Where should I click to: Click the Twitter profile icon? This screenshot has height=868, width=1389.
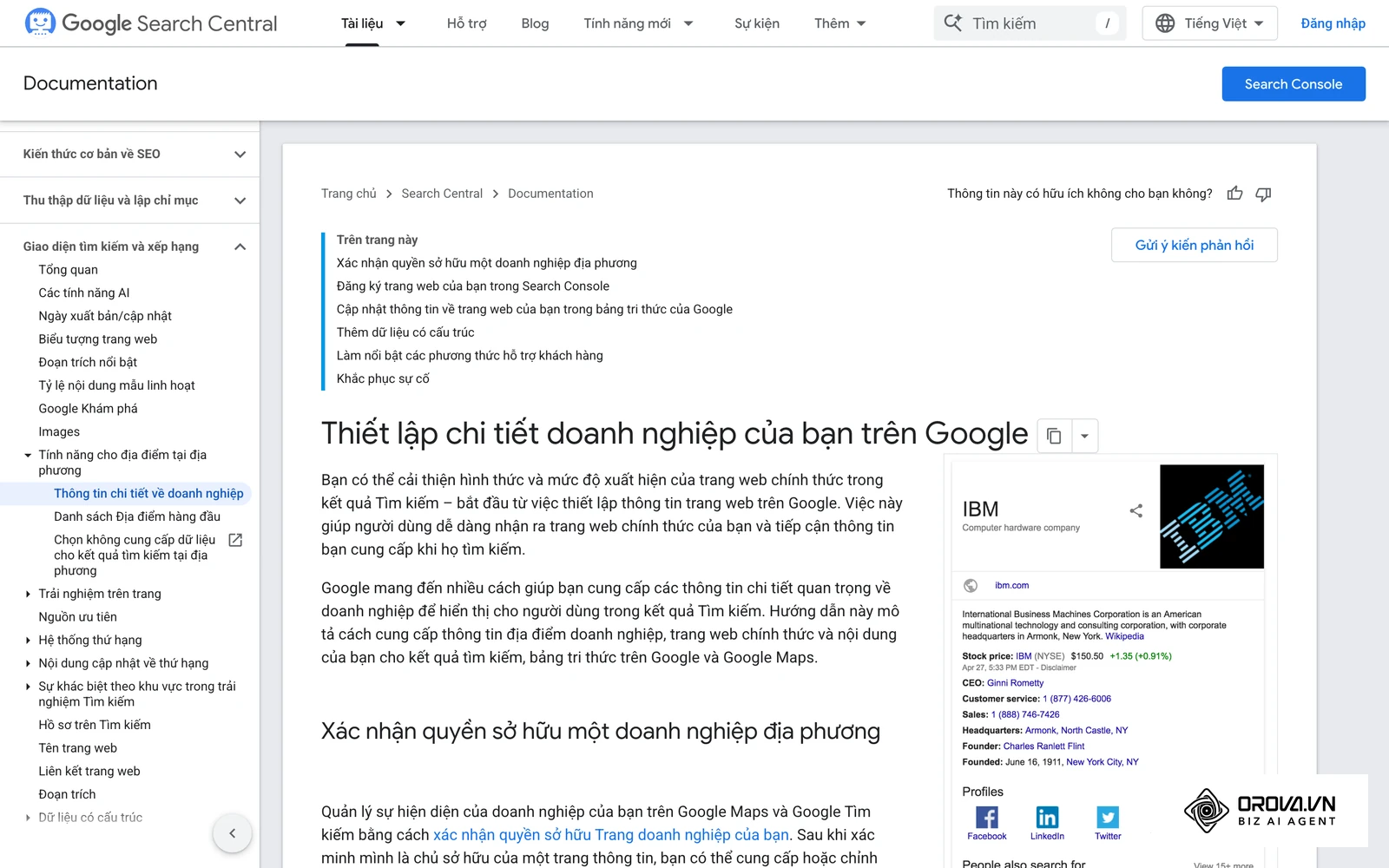click(1108, 818)
